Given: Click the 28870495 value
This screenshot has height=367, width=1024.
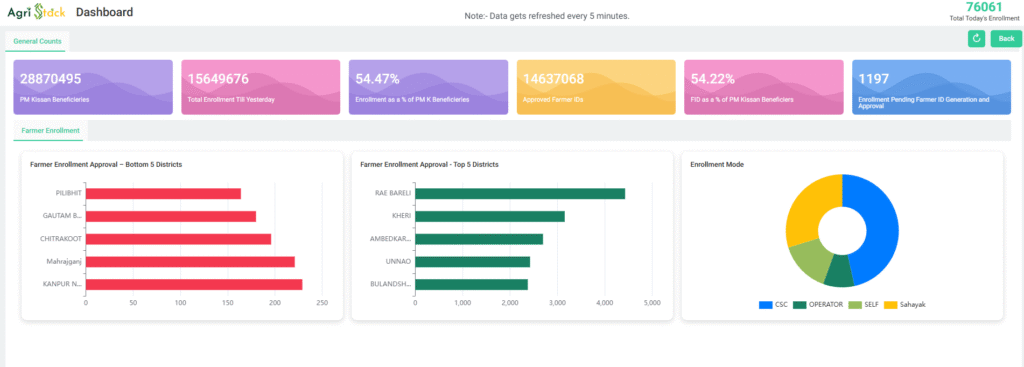Looking at the screenshot, I should pos(50,79).
